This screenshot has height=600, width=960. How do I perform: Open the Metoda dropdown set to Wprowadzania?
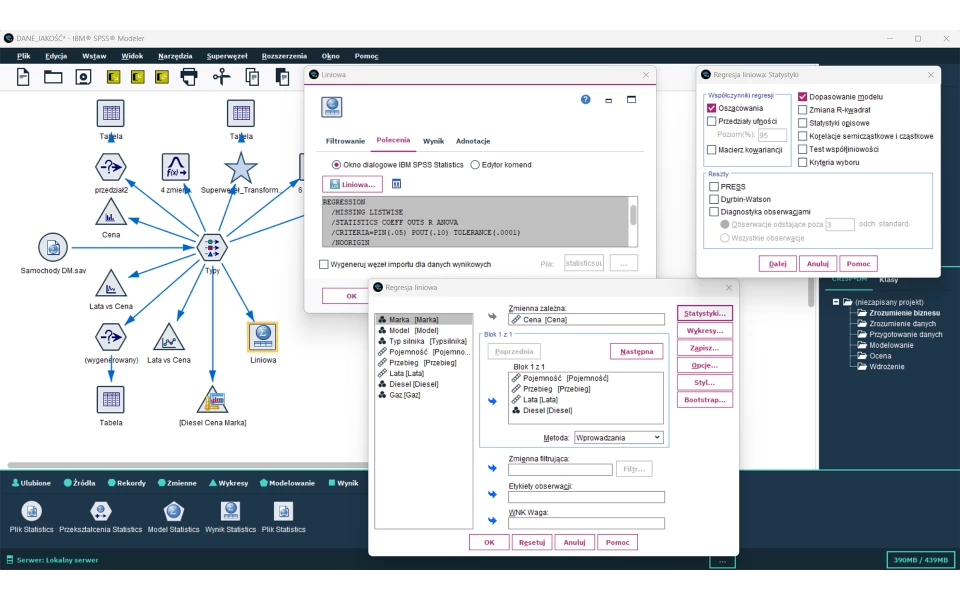click(x=618, y=438)
